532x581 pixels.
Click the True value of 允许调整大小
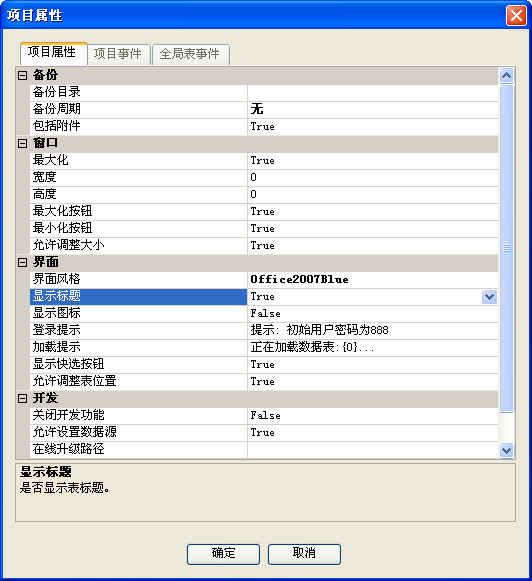pos(263,246)
